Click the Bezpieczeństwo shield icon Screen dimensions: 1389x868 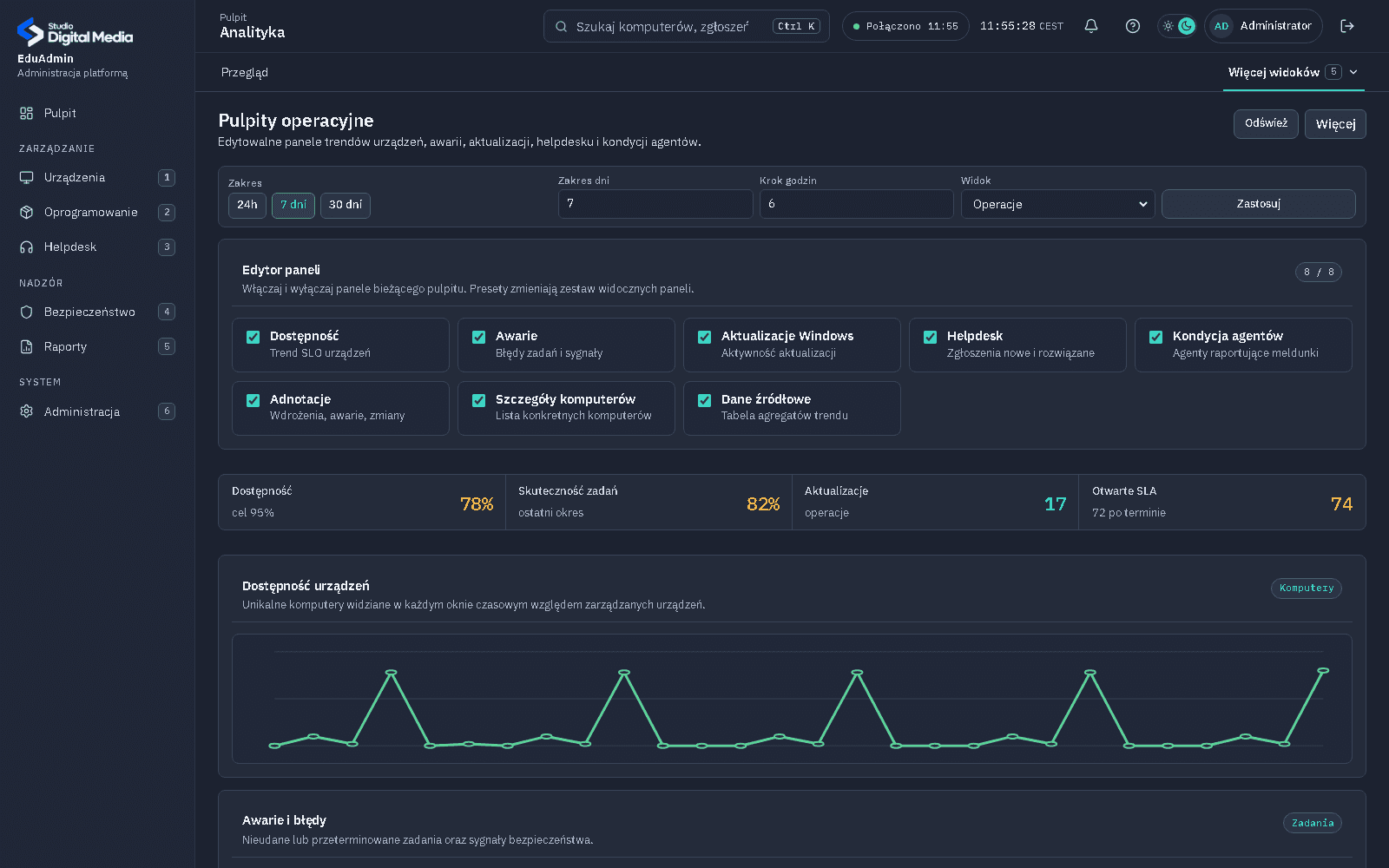pyautogui.click(x=27, y=312)
